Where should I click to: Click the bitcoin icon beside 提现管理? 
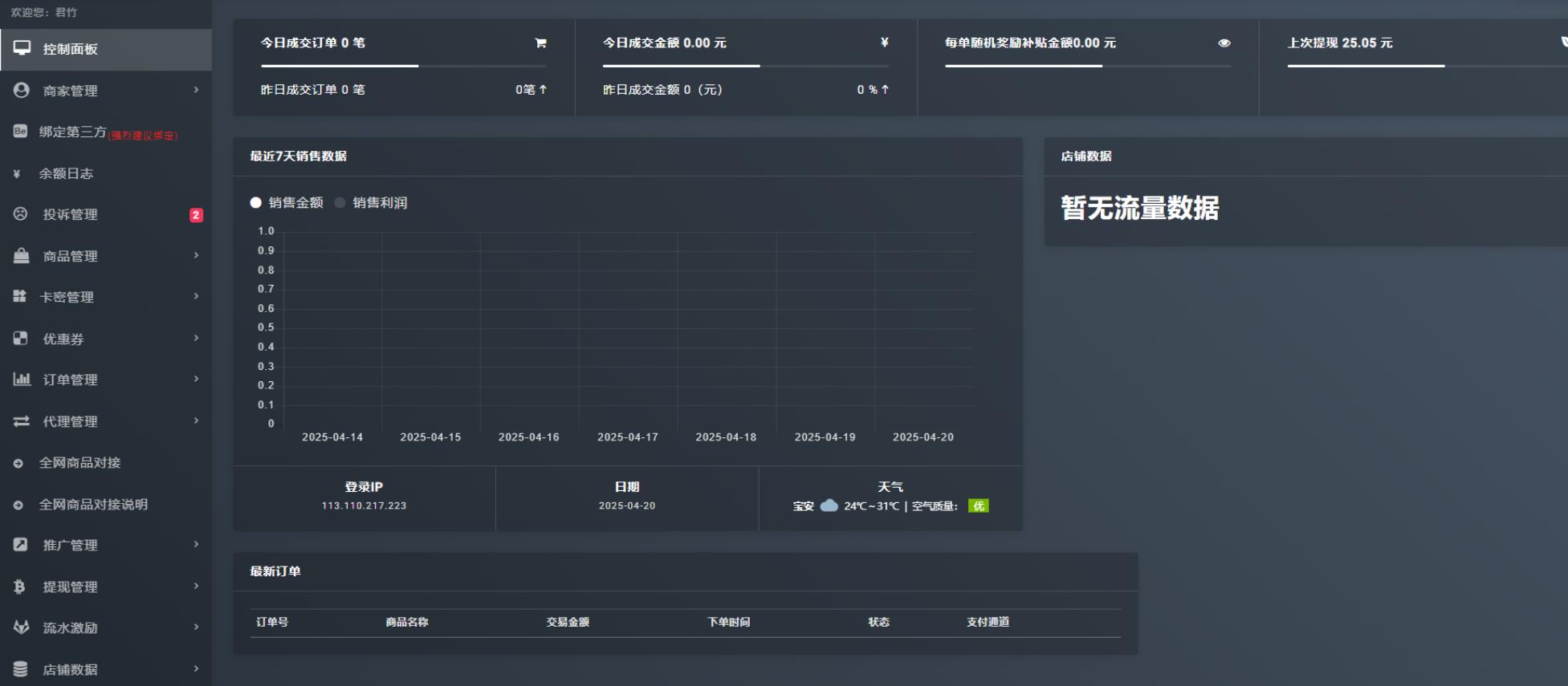click(x=20, y=587)
